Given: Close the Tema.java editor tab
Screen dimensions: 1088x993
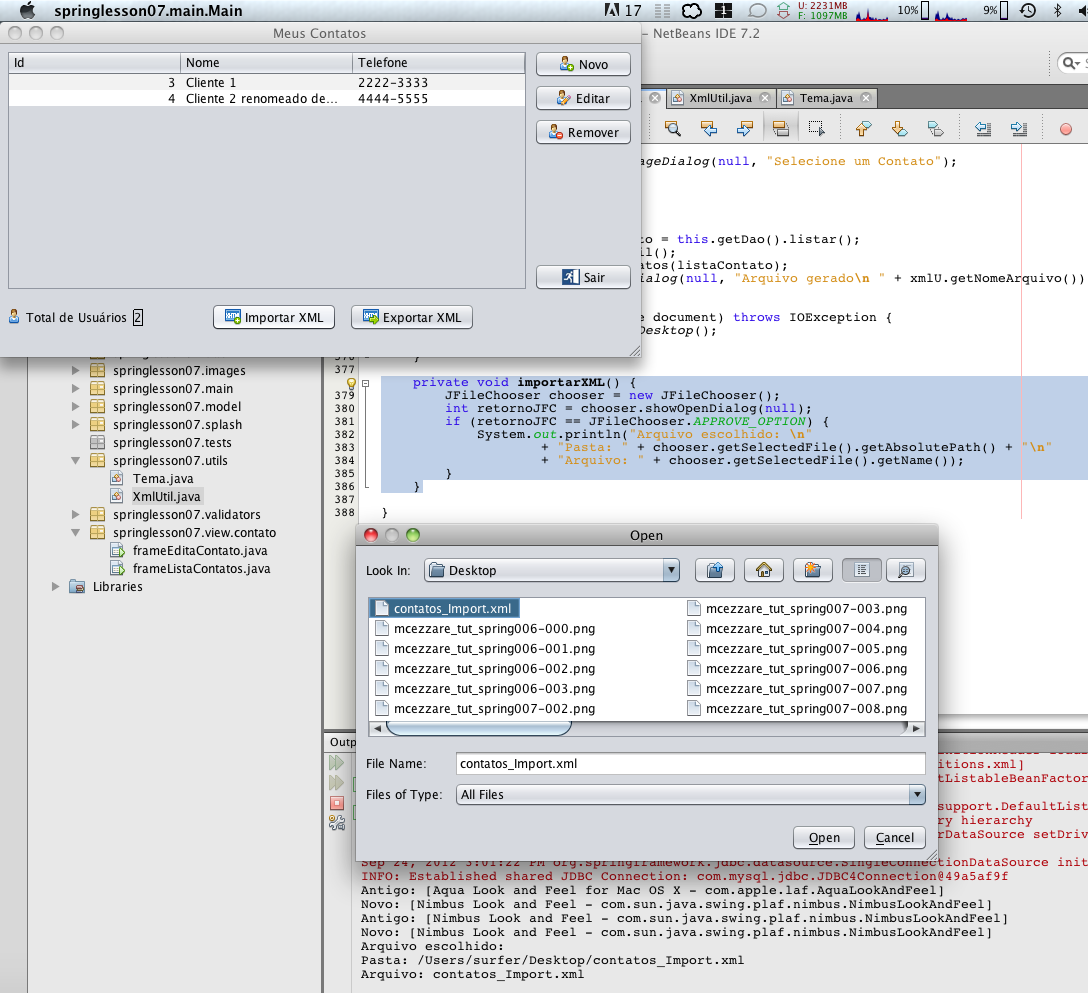Looking at the screenshot, I should 865,98.
